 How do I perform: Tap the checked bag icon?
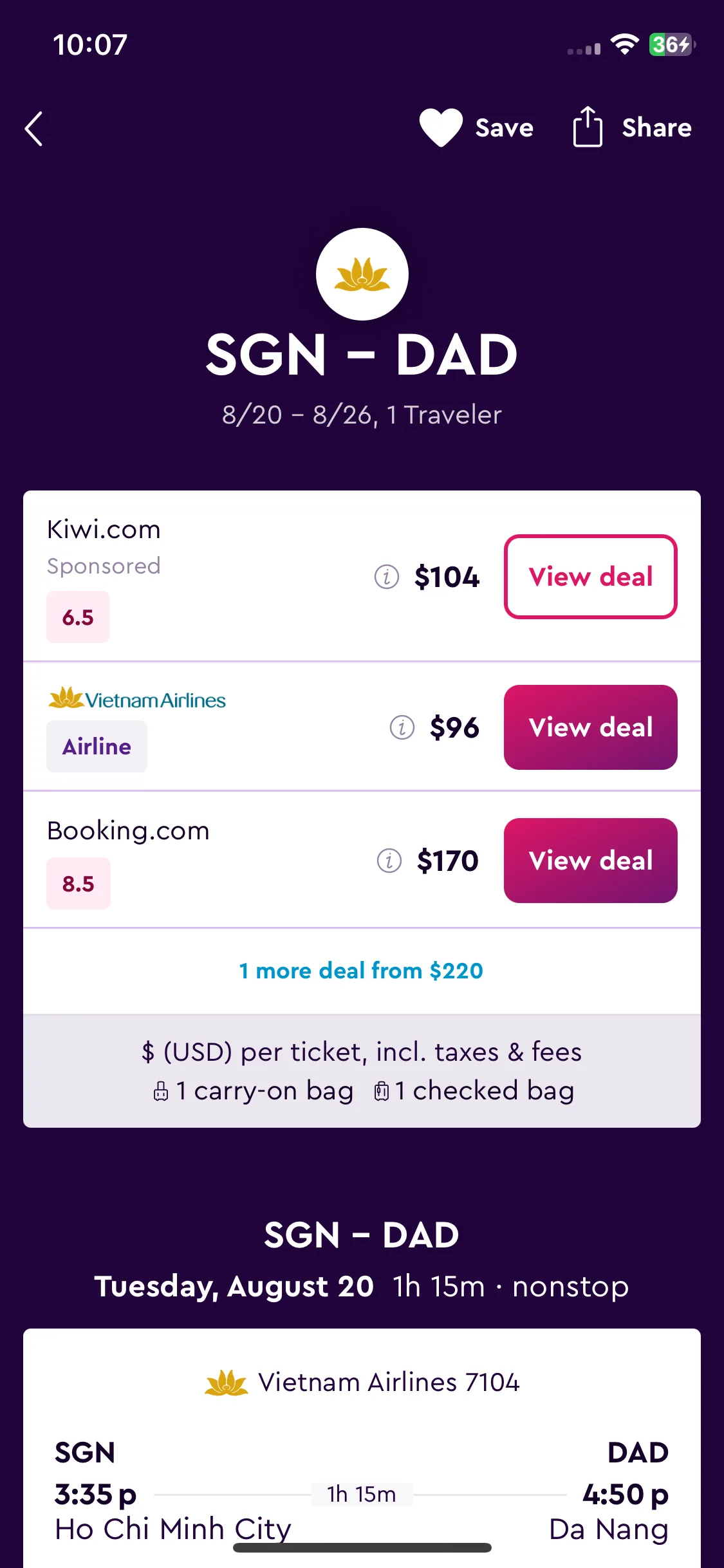click(x=382, y=1092)
